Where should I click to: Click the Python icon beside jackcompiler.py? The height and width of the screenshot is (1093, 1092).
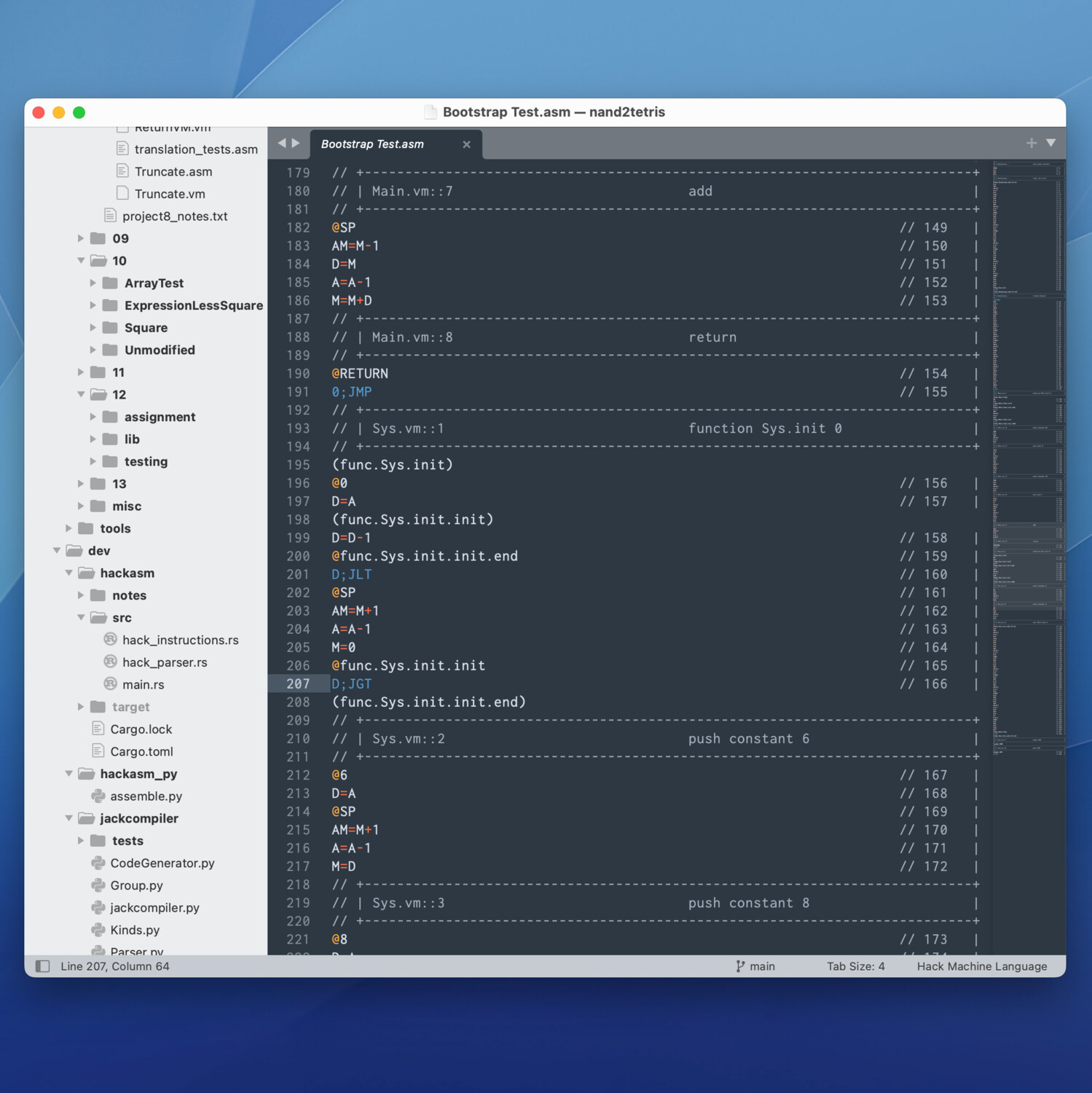click(98, 908)
